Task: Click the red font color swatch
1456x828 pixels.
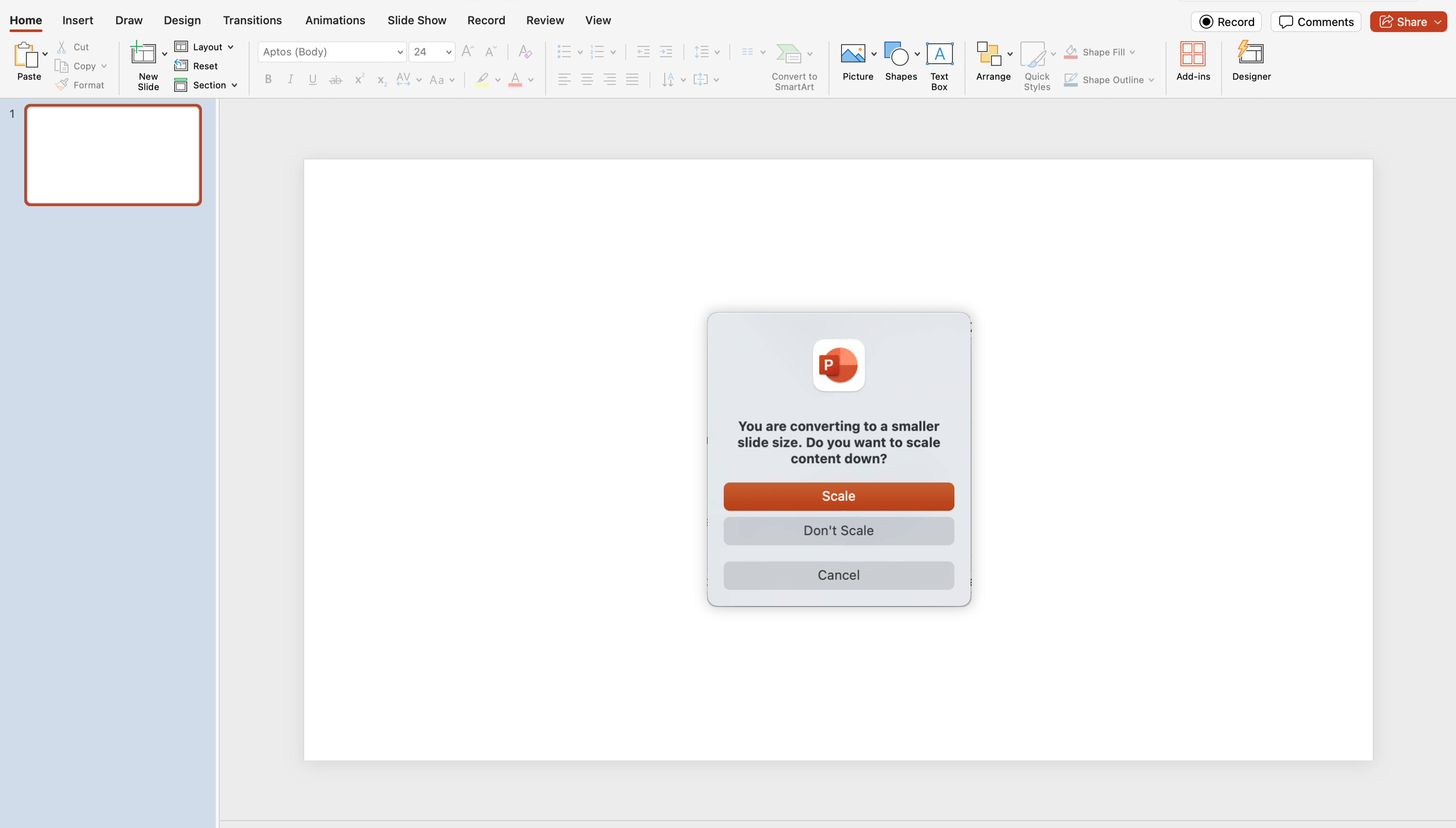Action: click(x=515, y=80)
